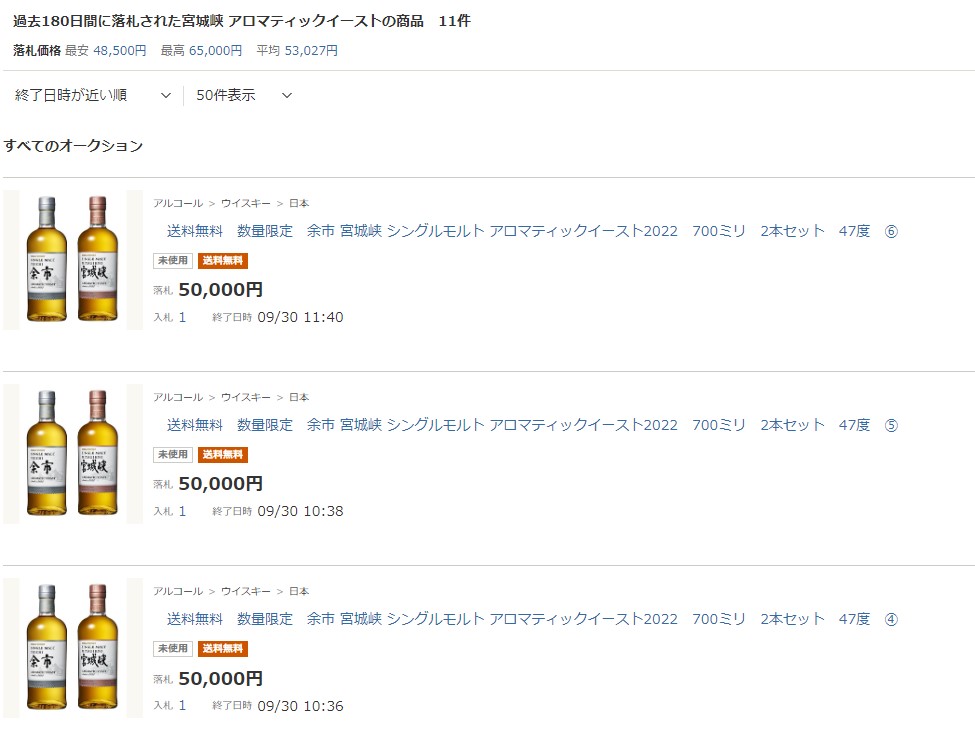Select ウイスキー breadcrumb in first listing
The width and height of the screenshot is (975, 738).
click(x=246, y=203)
